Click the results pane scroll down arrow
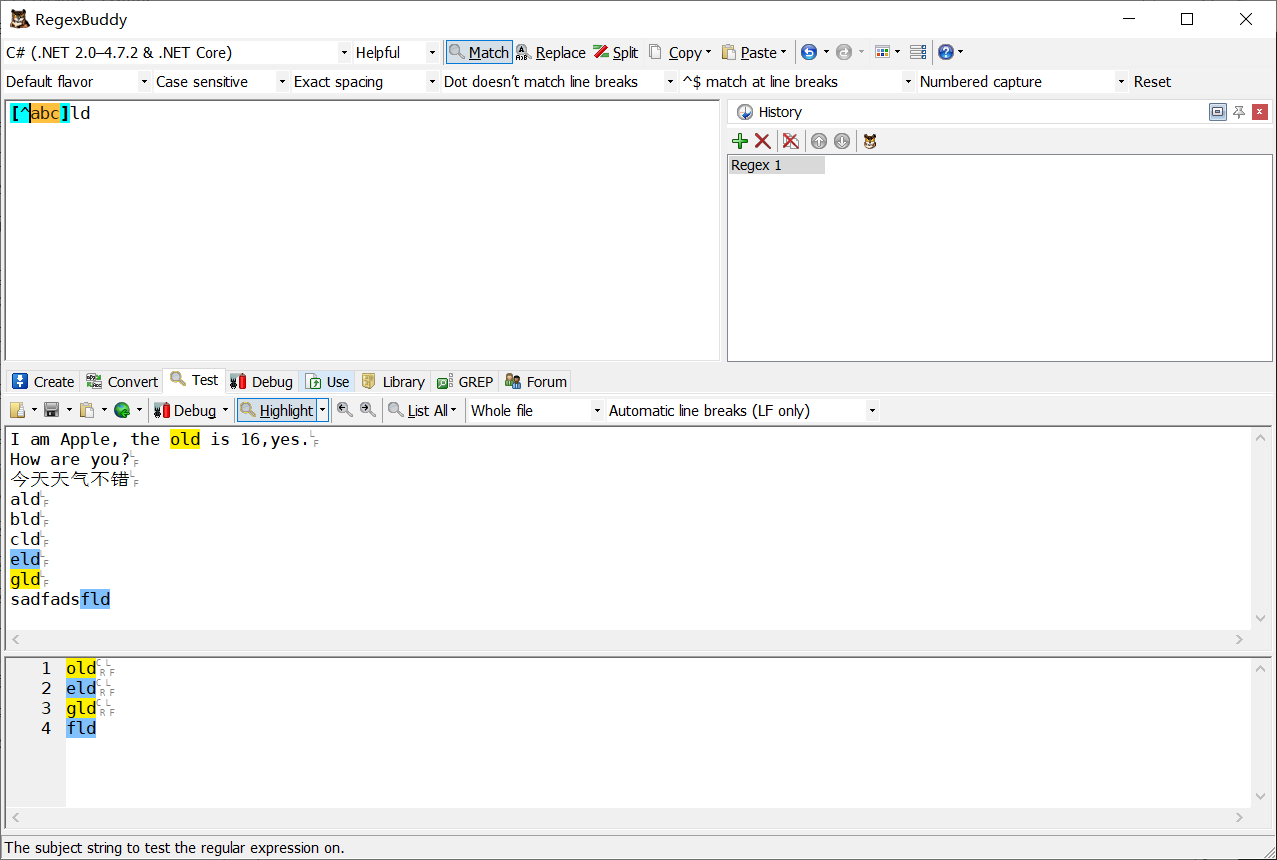The width and height of the screenshot is (1277, 860). click(x=1261, y=797)
